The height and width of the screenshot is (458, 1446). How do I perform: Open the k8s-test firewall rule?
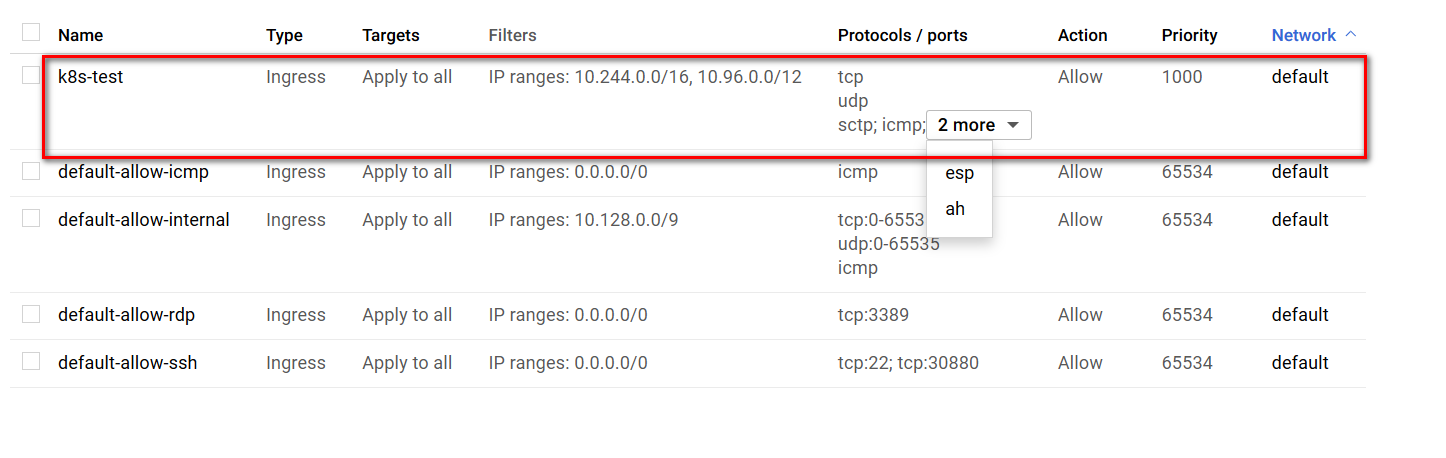(x=90, y=76)
